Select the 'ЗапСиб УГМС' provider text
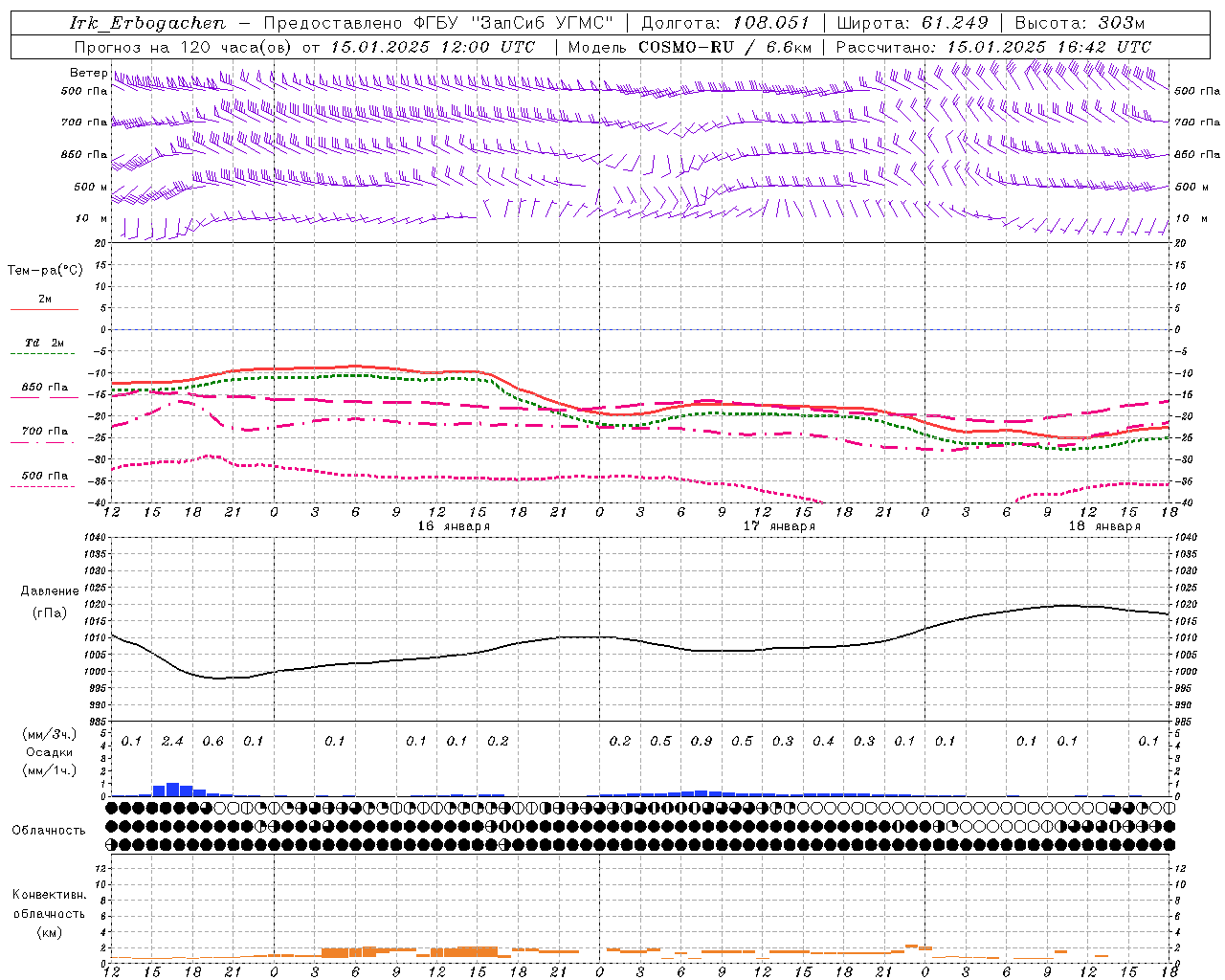This screenshot has width=1225, height=980. tap(543, 23)
